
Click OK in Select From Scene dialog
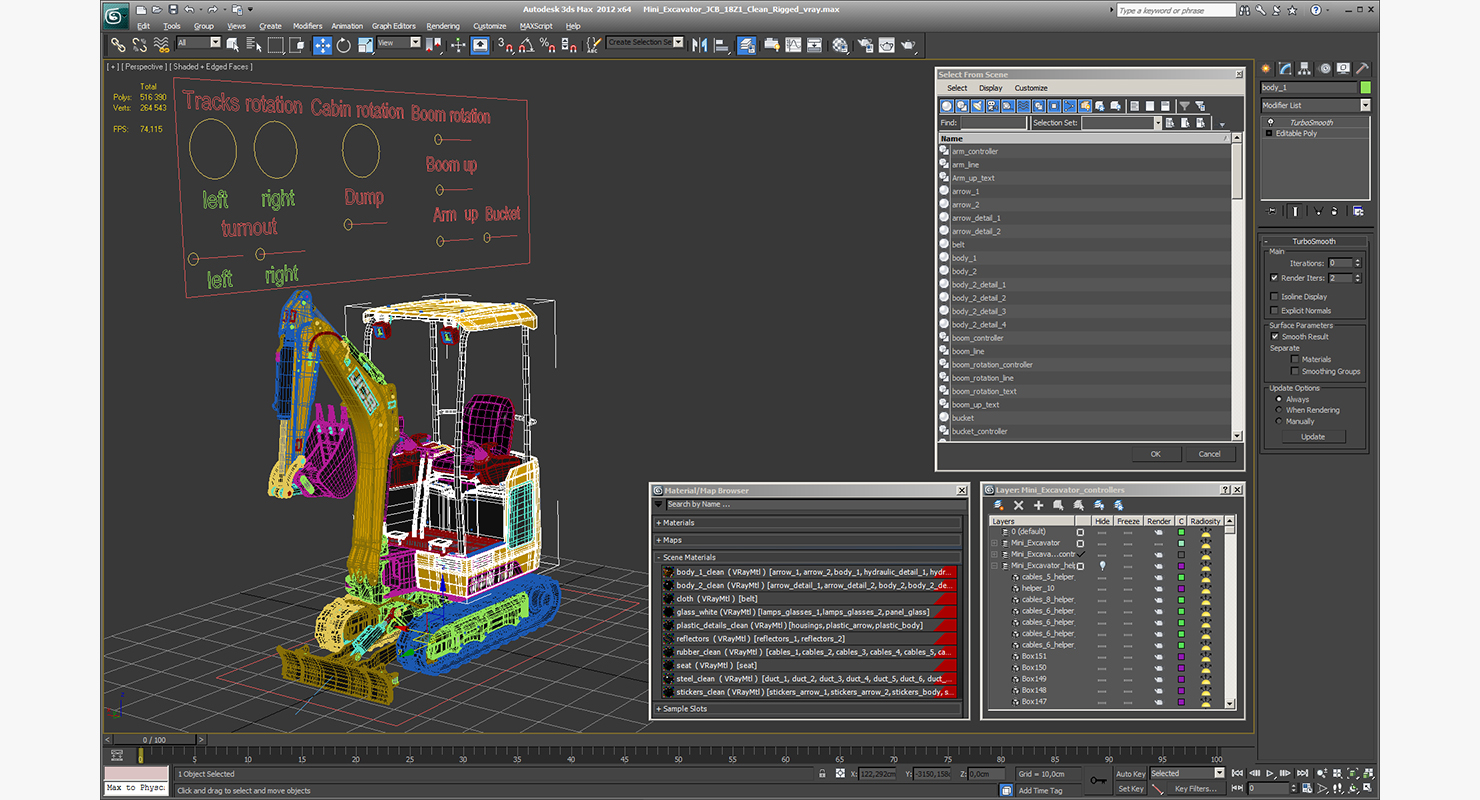(x=1155, y=454)
